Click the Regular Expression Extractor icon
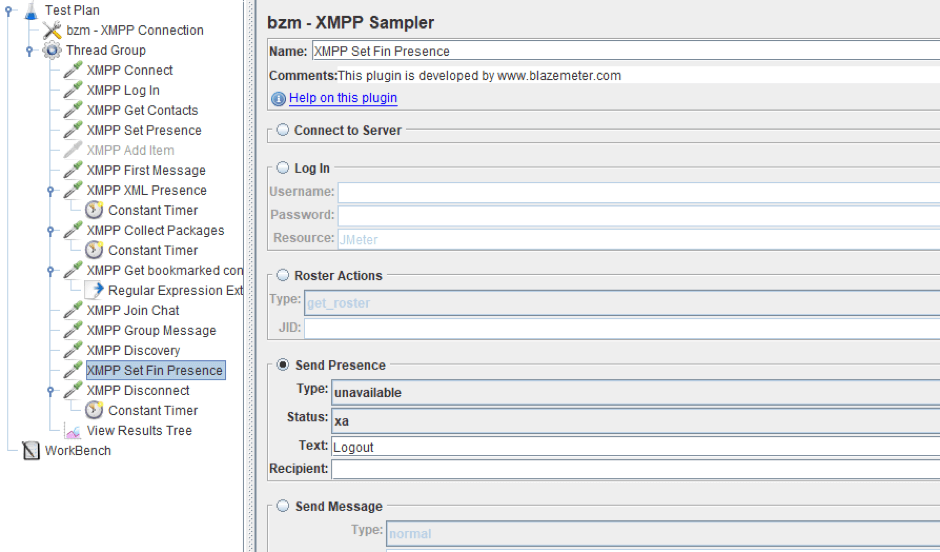Image resolution: width=940 pixels, height=552 pixels. click(x=94, y=290)
